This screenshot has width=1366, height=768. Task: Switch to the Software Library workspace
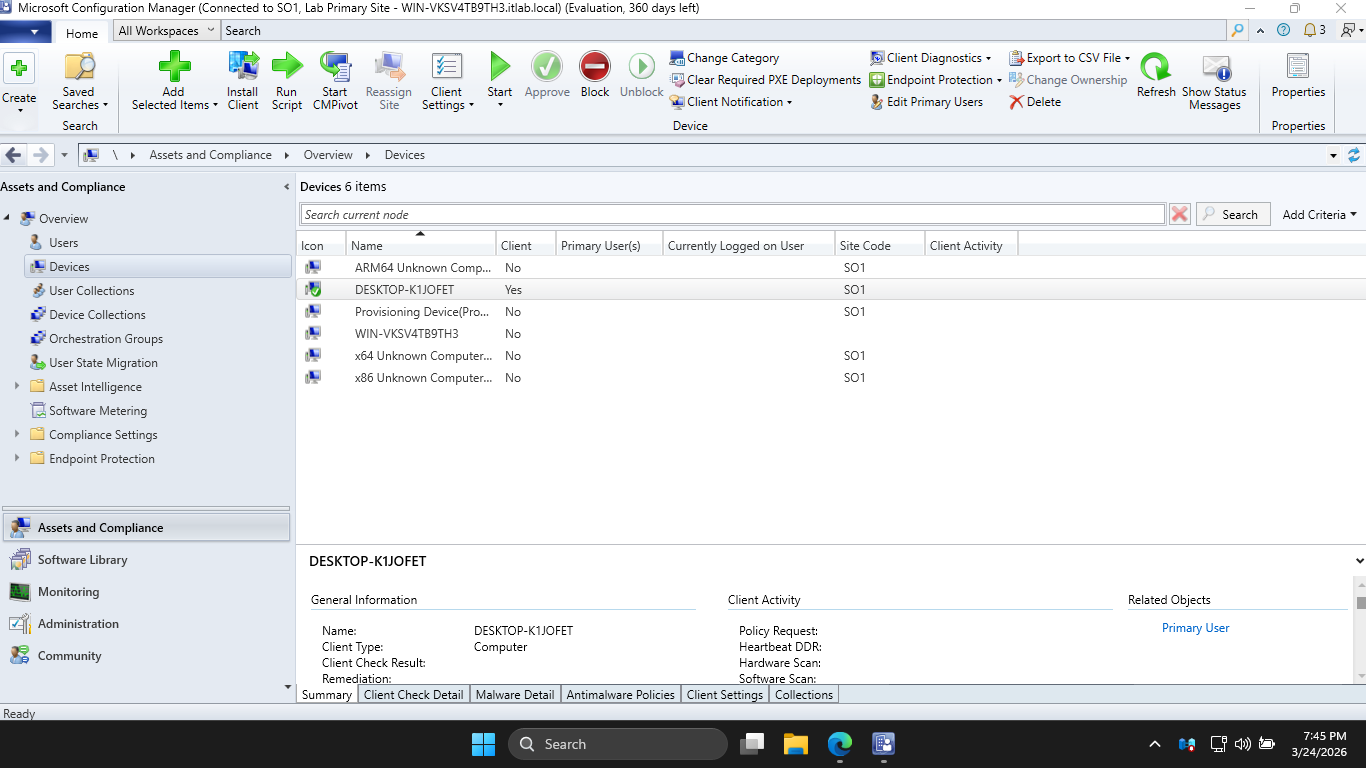point(82,560)
